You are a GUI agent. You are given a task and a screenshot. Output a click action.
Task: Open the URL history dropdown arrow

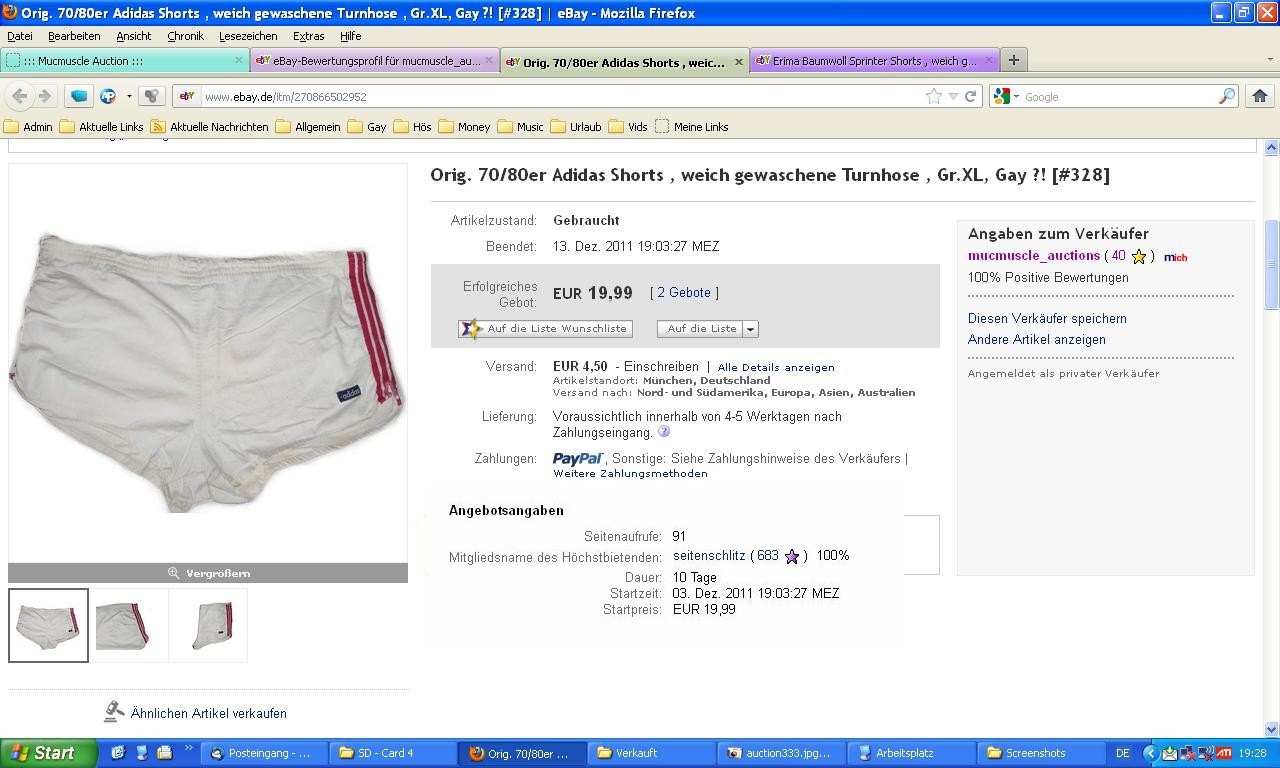(953, 96)
